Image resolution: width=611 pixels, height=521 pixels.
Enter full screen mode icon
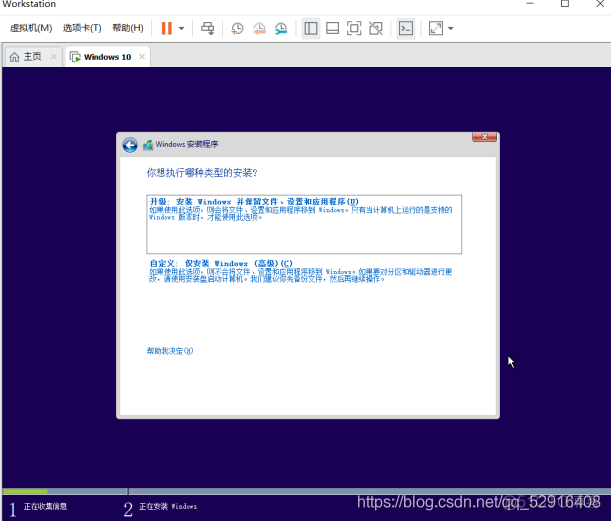coord(354,28)
